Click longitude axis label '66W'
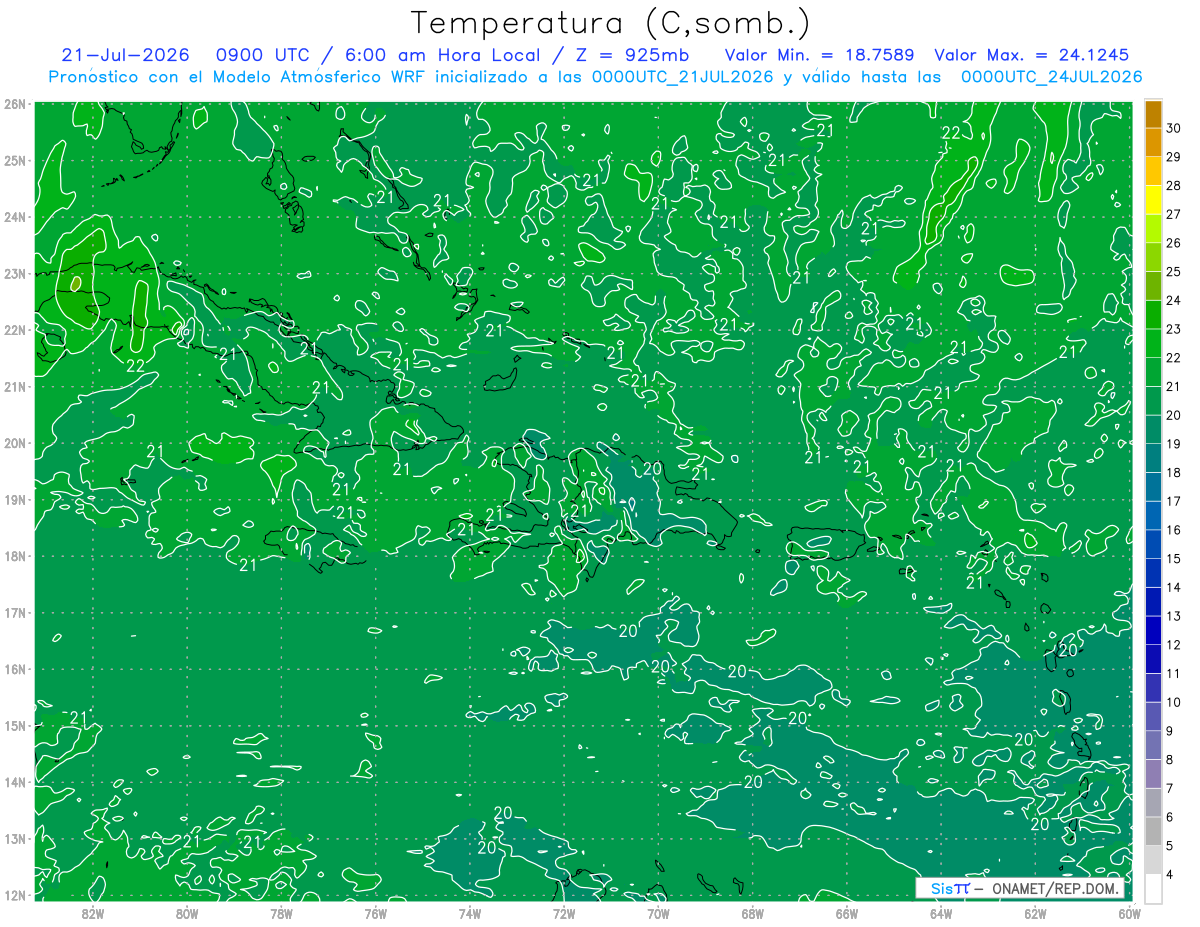This screenshot has width=1200, height=927. point(847,913)
